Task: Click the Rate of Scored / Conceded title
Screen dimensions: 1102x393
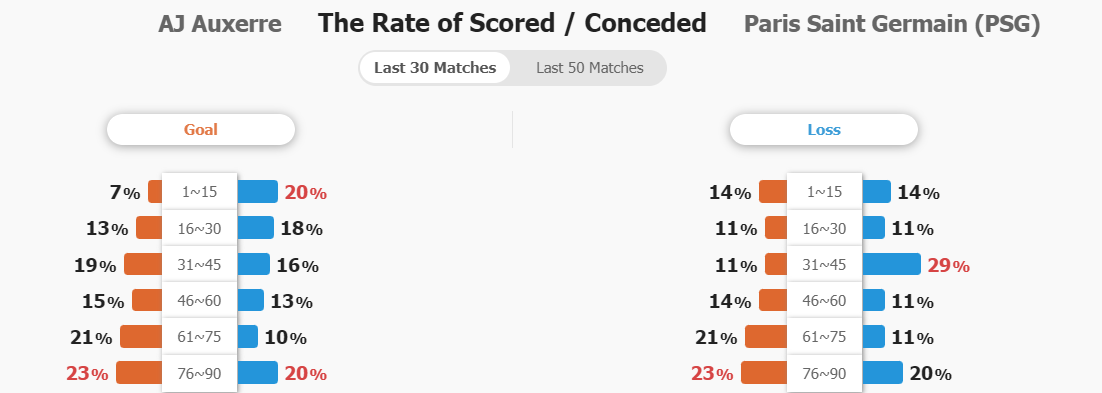Action: click(x=512, y=23)
